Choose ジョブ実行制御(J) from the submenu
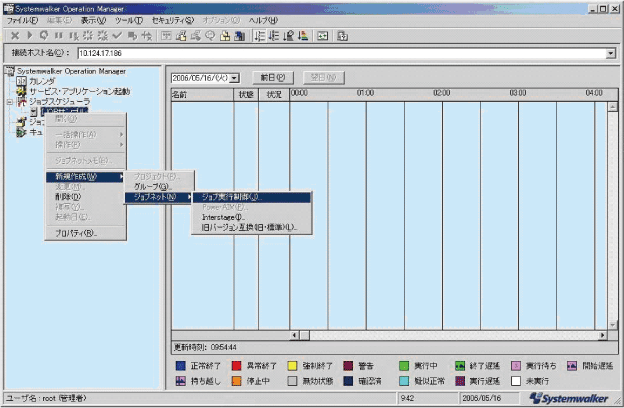The width and height of the screenshot is (624, 408). click(x=252, y=197)
